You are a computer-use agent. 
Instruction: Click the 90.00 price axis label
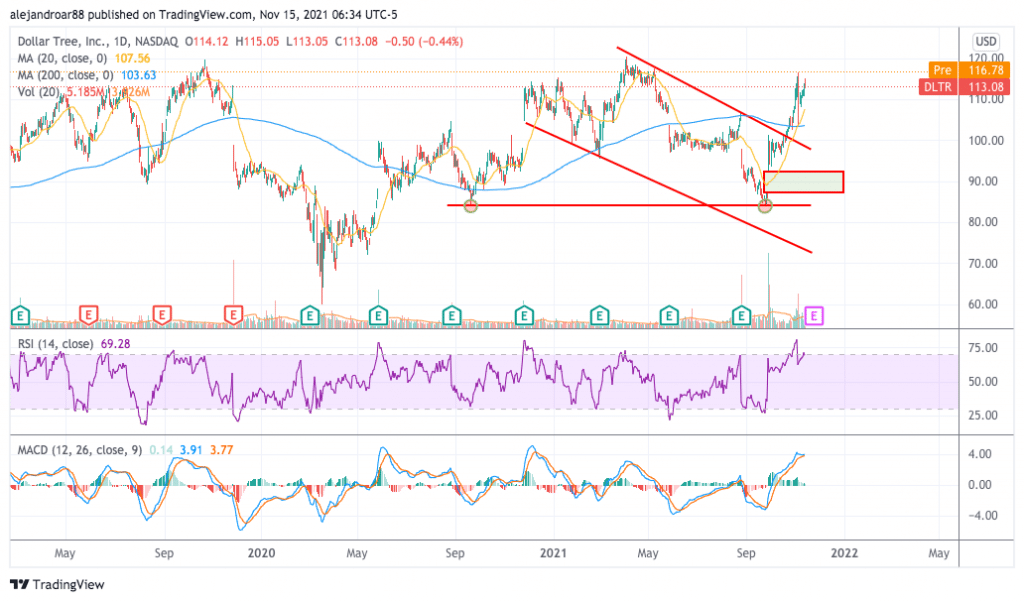[x=982, y=181]
